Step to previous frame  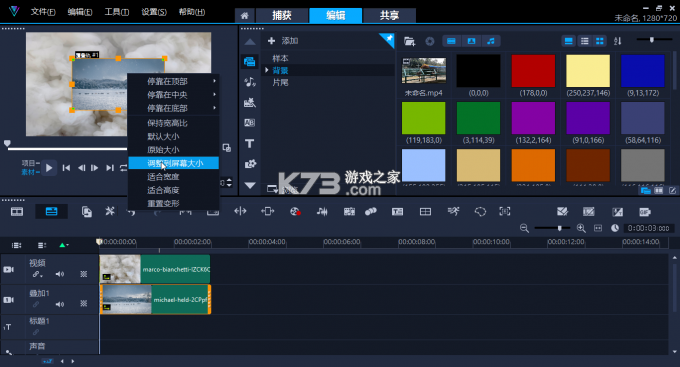tap(81, 168)
